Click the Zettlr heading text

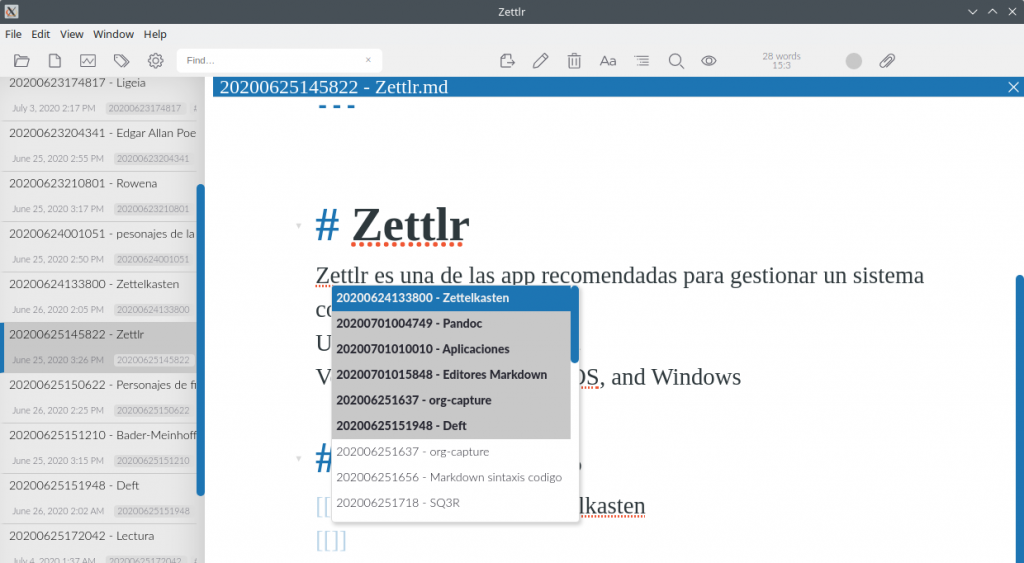click(x=410, y=225)
